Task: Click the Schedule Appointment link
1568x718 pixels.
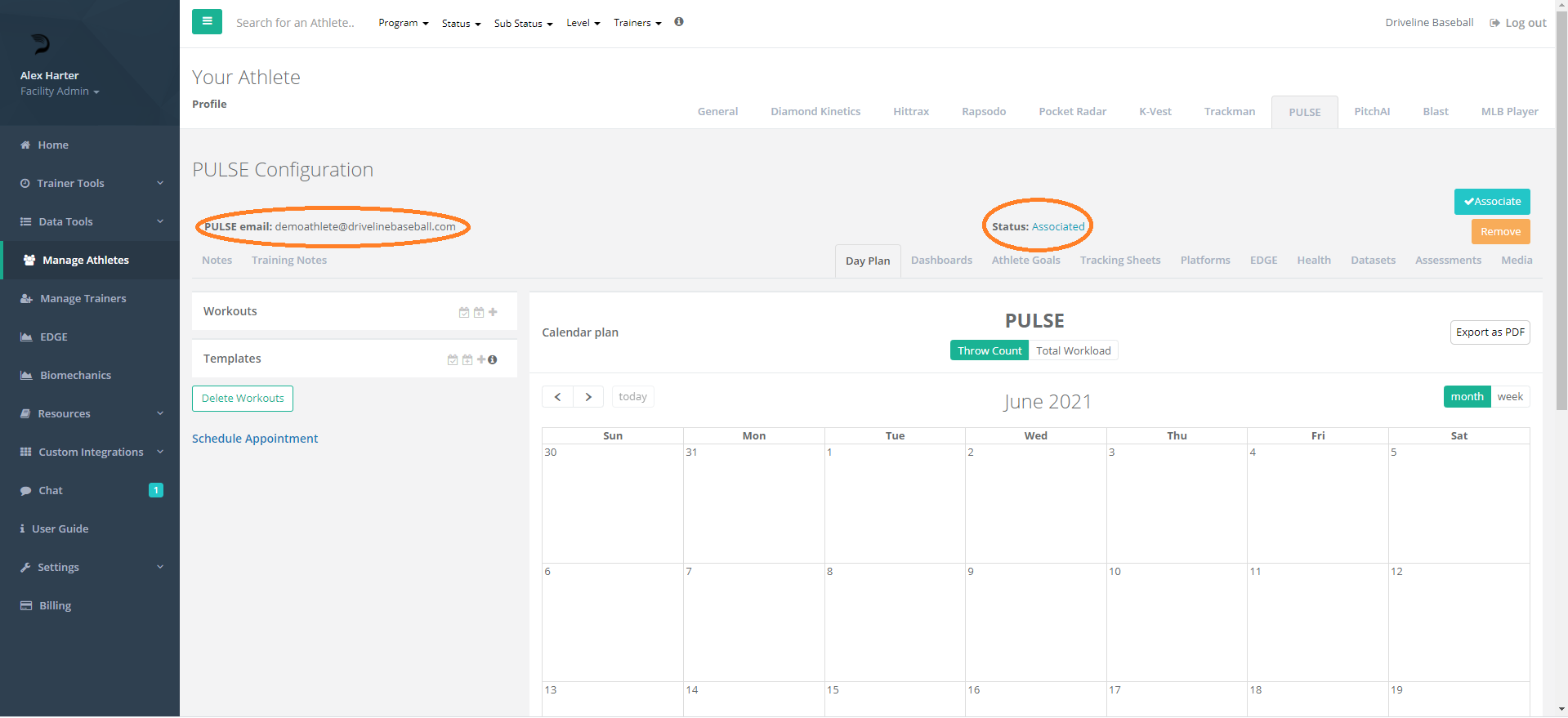Action: pyautogui.click(x=255, y=439)
